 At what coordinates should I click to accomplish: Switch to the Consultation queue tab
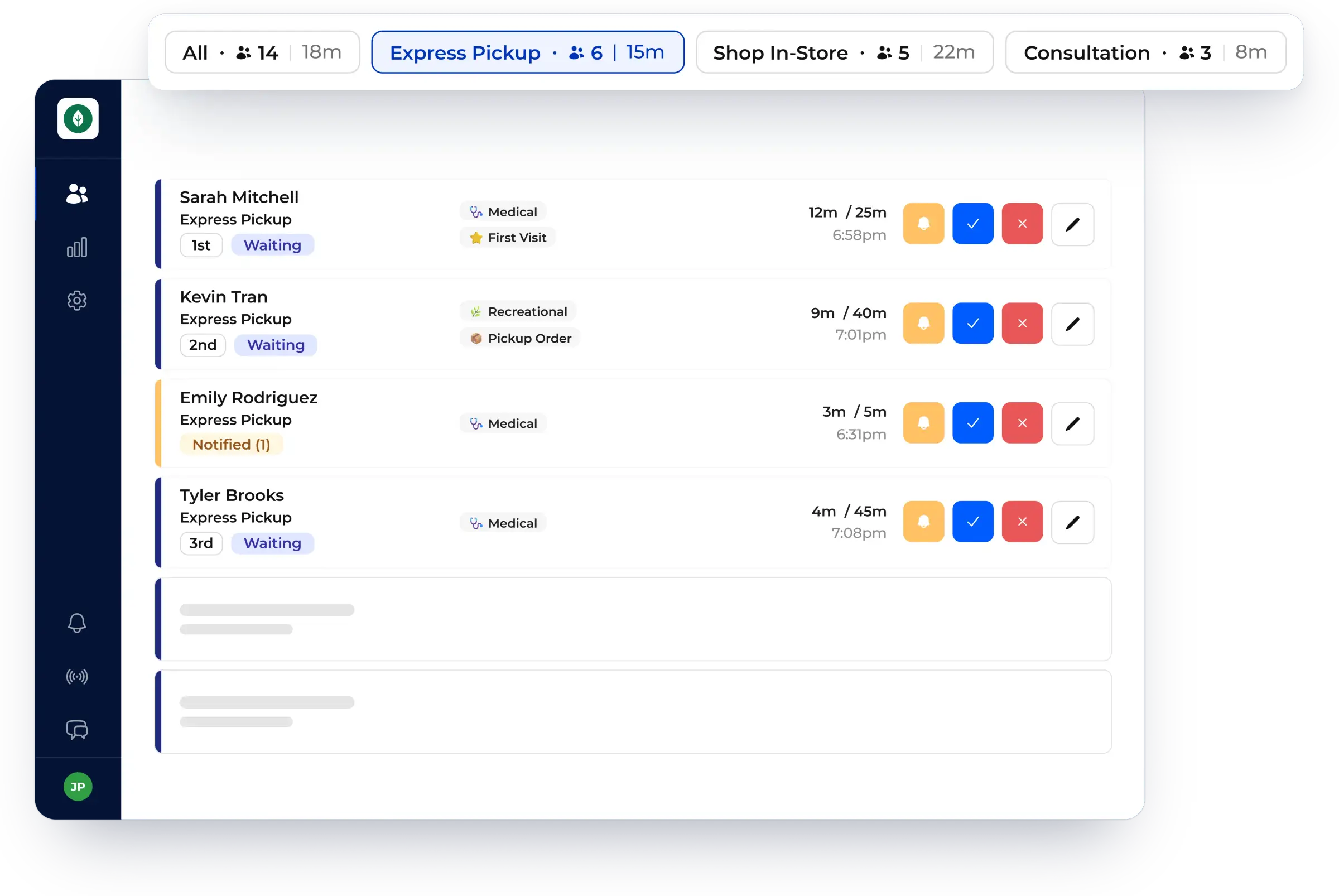1145,52
